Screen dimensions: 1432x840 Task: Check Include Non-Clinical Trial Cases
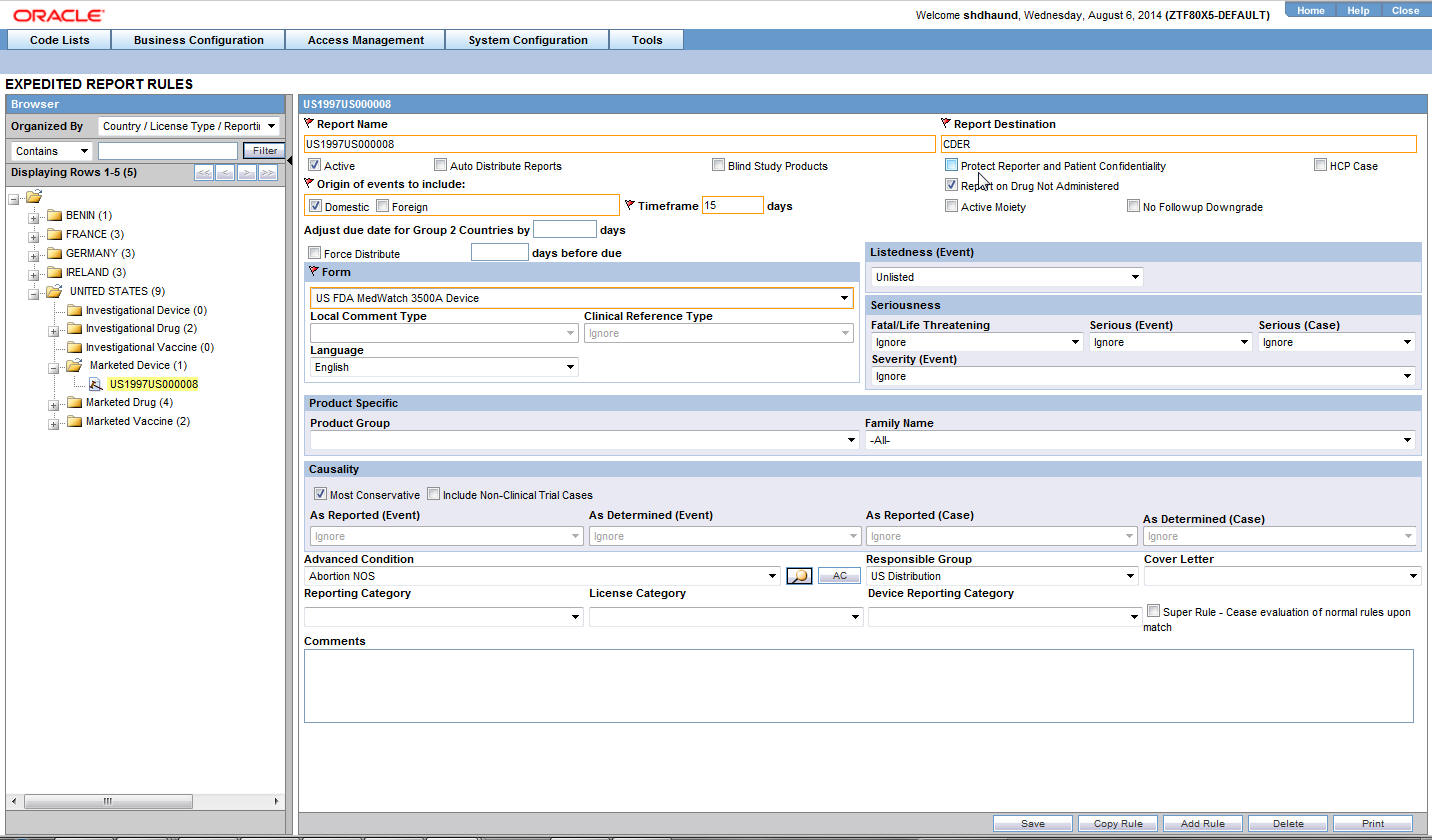tap(433, 494)
